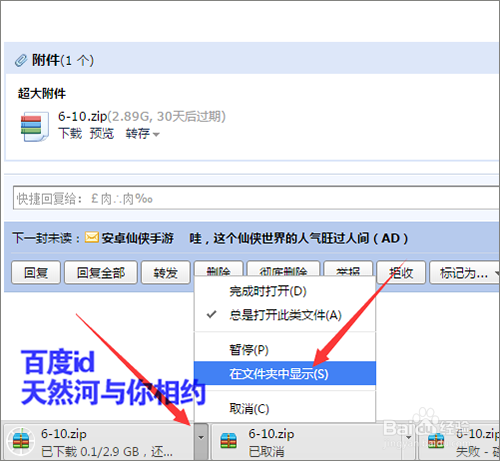This screenshot has height=461, width=500.
Task: Open the next unread mail 安卓仙侠手游
Action: (x=137, y=238)
